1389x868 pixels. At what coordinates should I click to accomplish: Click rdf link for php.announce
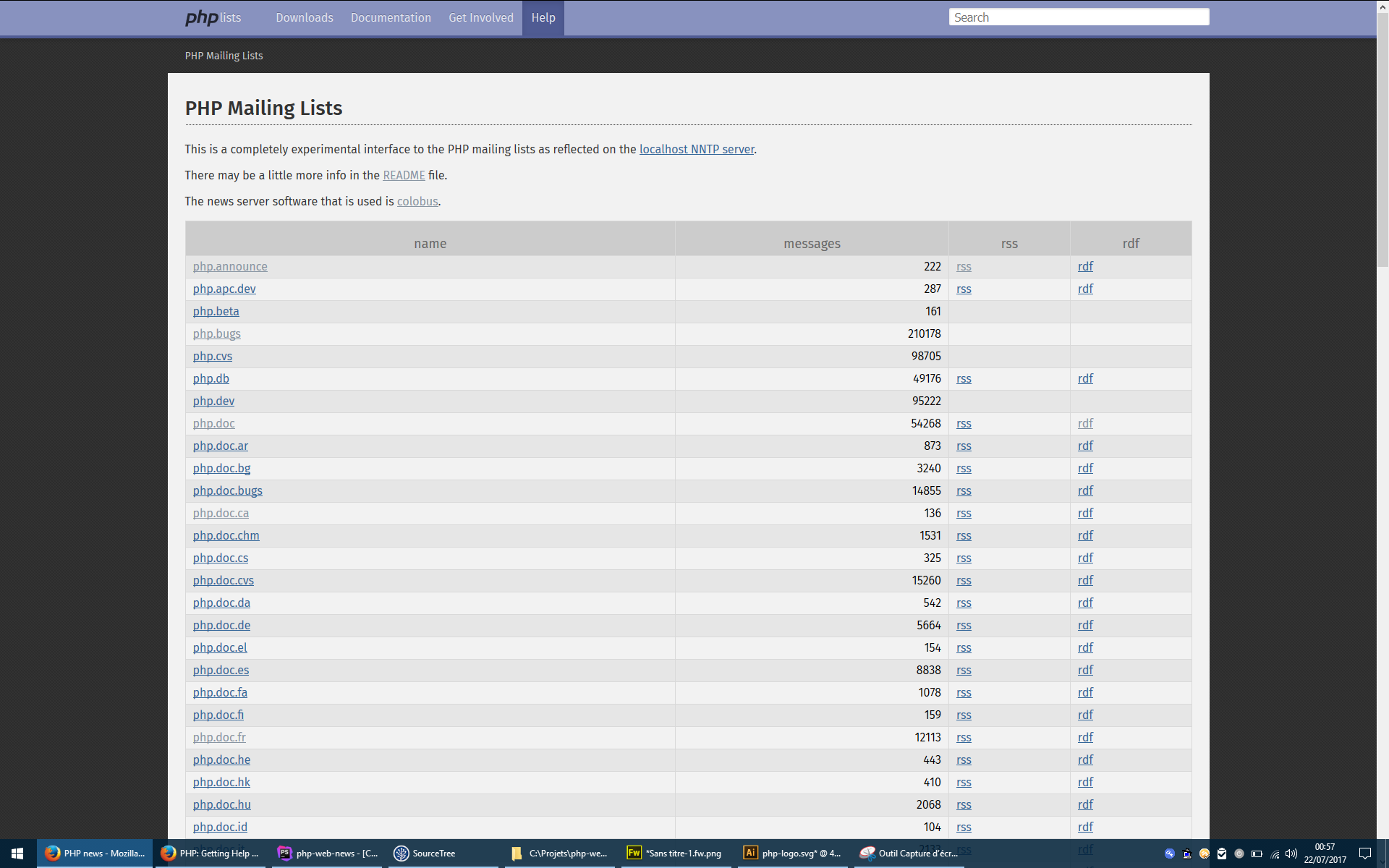(x=1085, y=266)
